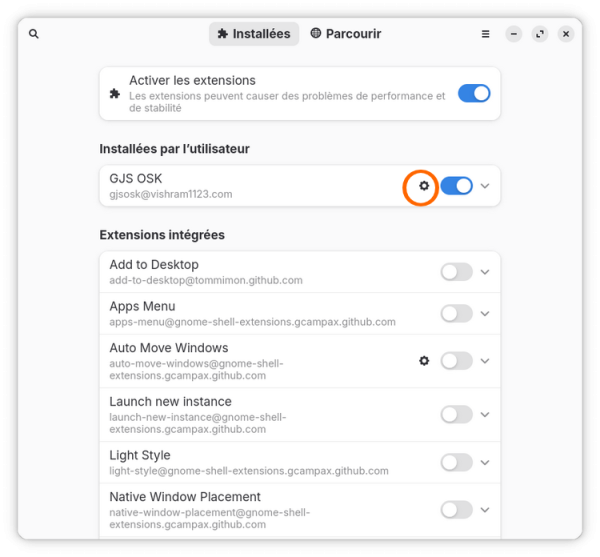Expand Native Window Placement details
Viewport: 600px width, 557px height.
pyautogui.click(x=485, y=510)
